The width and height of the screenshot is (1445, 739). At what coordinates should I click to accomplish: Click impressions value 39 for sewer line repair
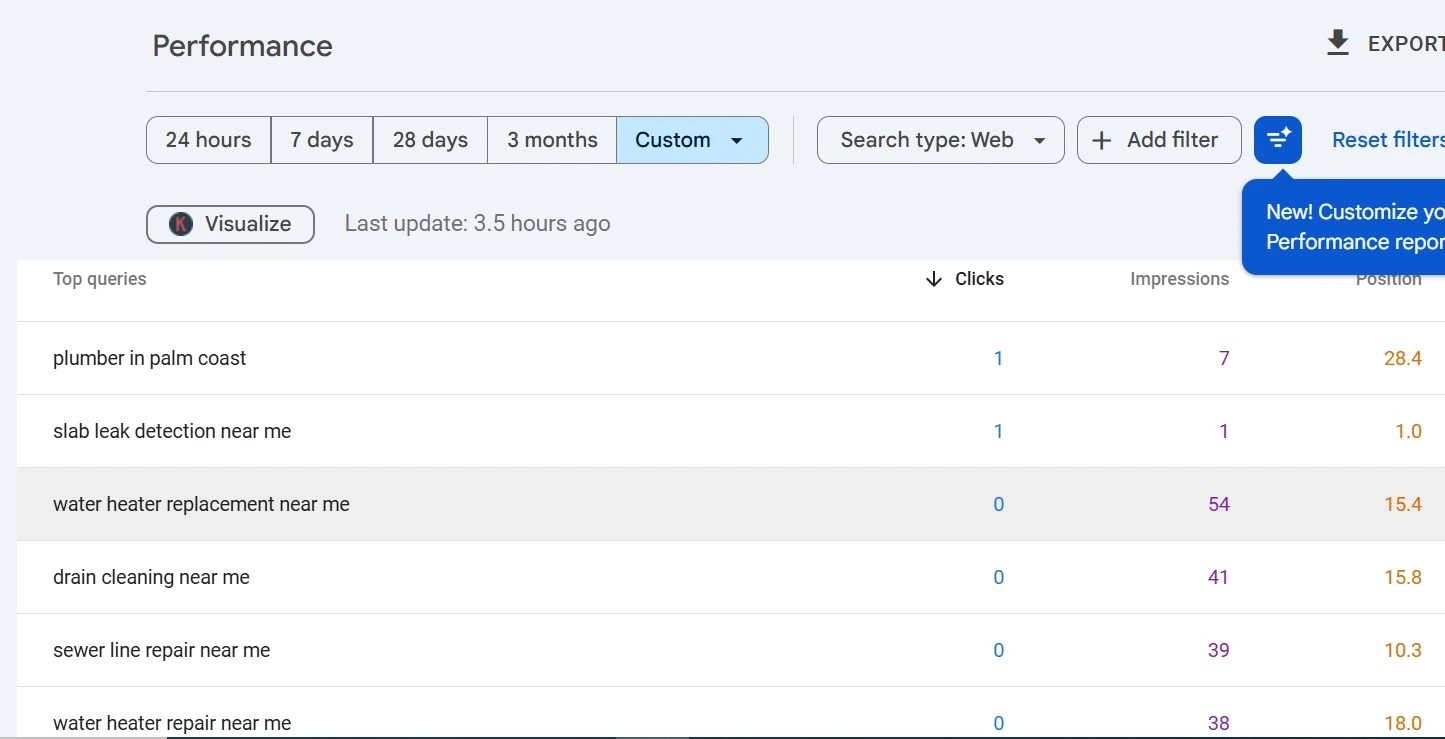[x=1219, y=650]
